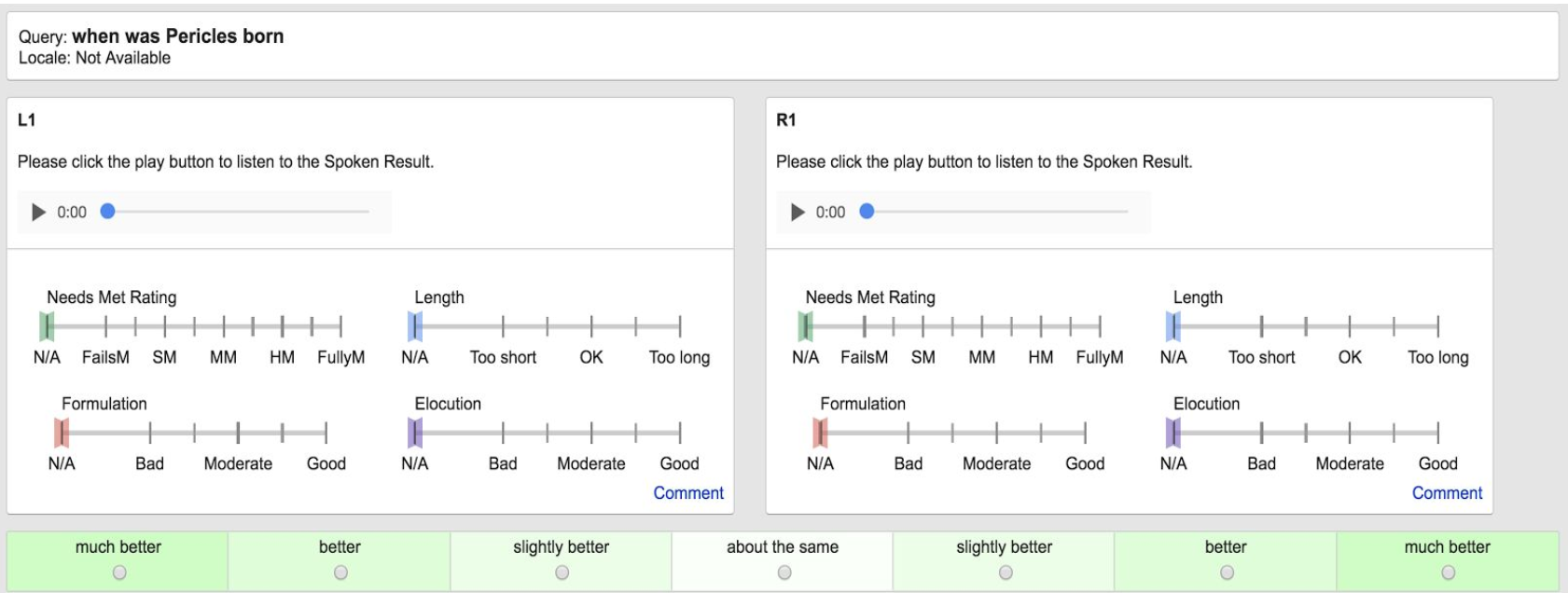Viewport: 1568px width, 593px height.
Task: Choose left-side 'slightly better' radio button
Action: [562, 572]
